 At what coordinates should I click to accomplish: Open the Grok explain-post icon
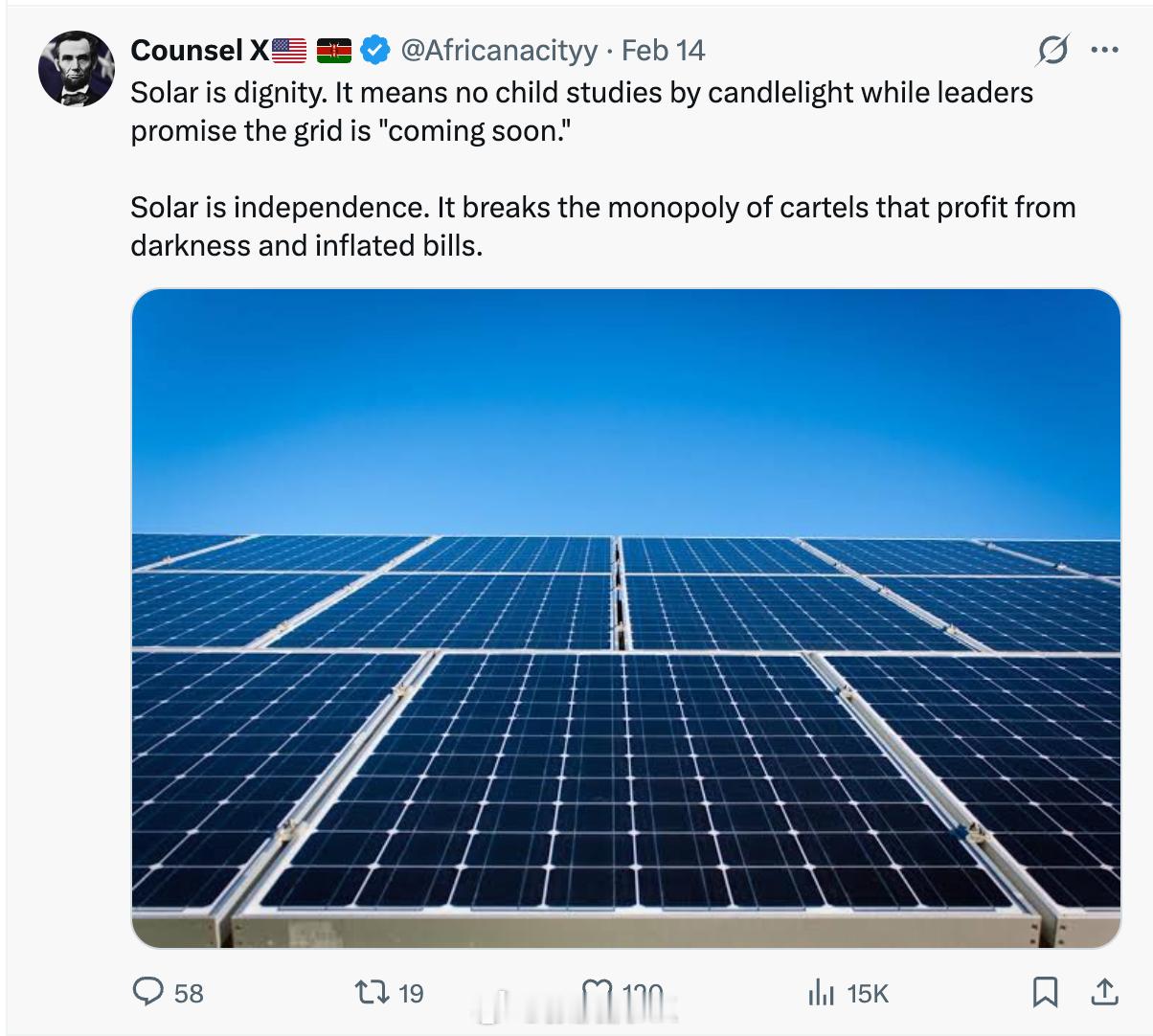pos(1051,50)
